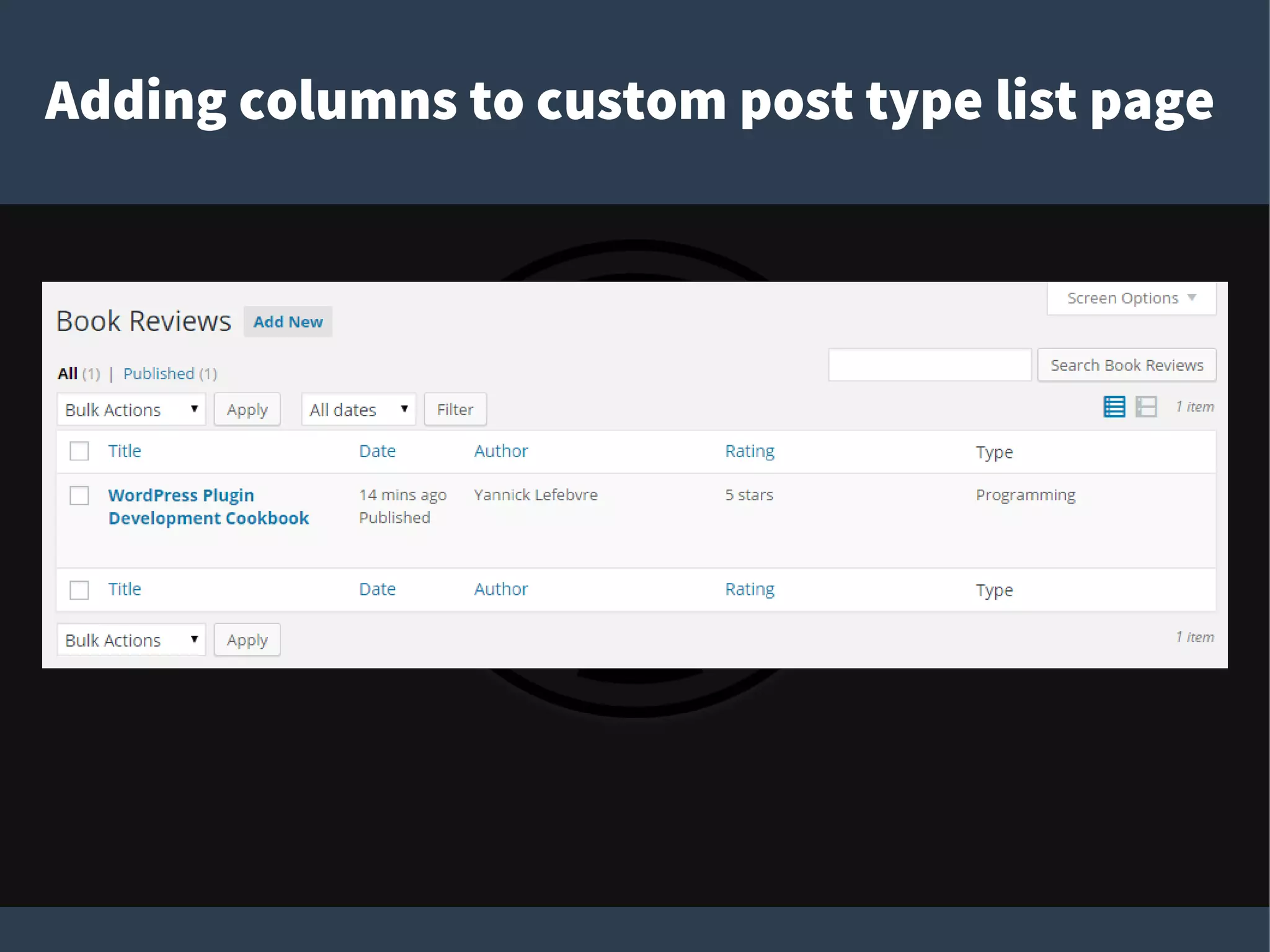Sort by Date column in header

coord(377,451)
